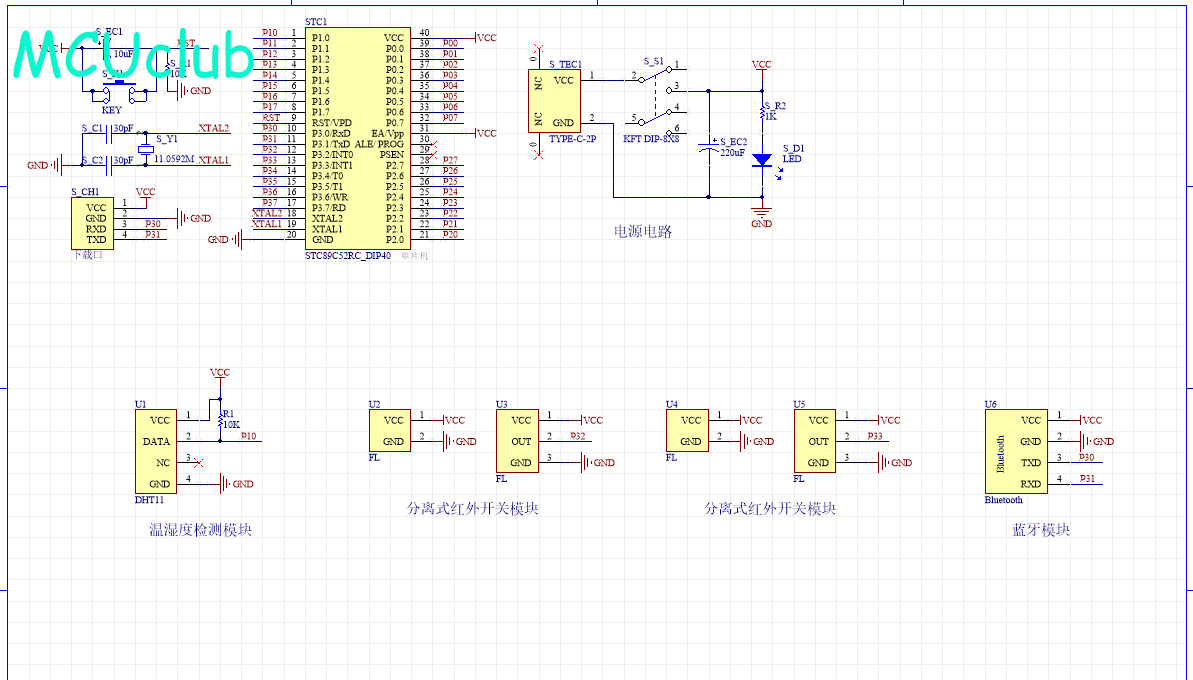This screenshot has height=680, width=1193.
Task: Click the KEY reset push button symbol
Action: coord(118,95)
